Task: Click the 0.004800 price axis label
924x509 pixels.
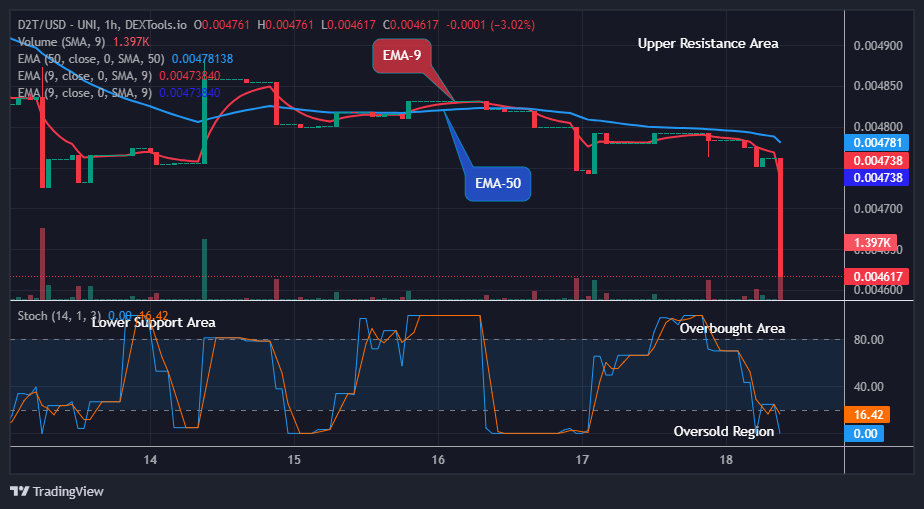Action: 878,127
